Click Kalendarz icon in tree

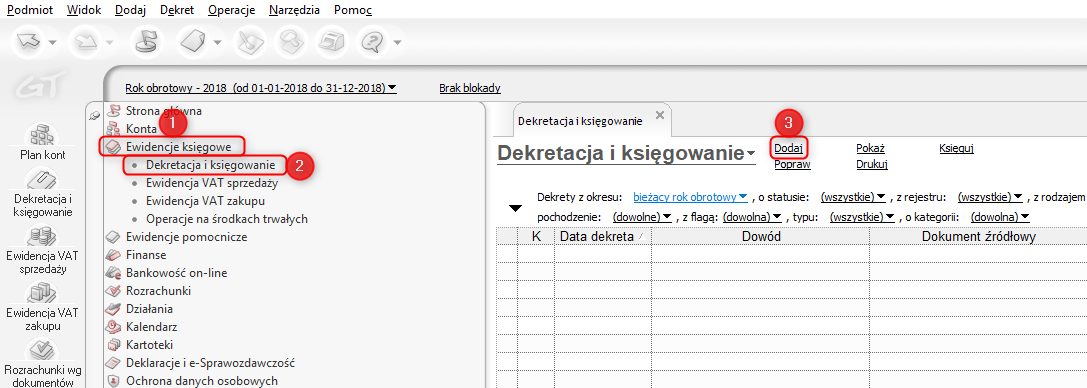pos(113,327)
